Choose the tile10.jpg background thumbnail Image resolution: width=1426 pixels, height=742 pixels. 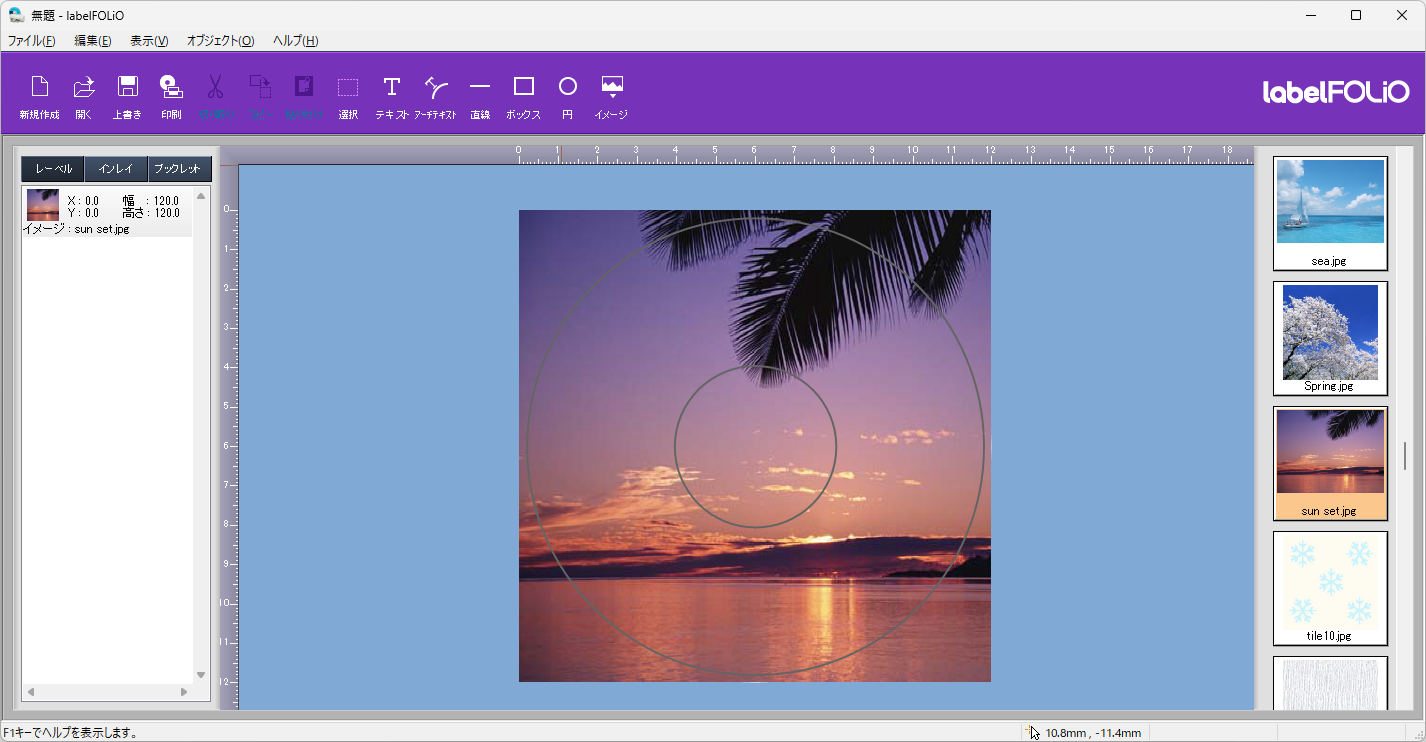(1330, 588)
